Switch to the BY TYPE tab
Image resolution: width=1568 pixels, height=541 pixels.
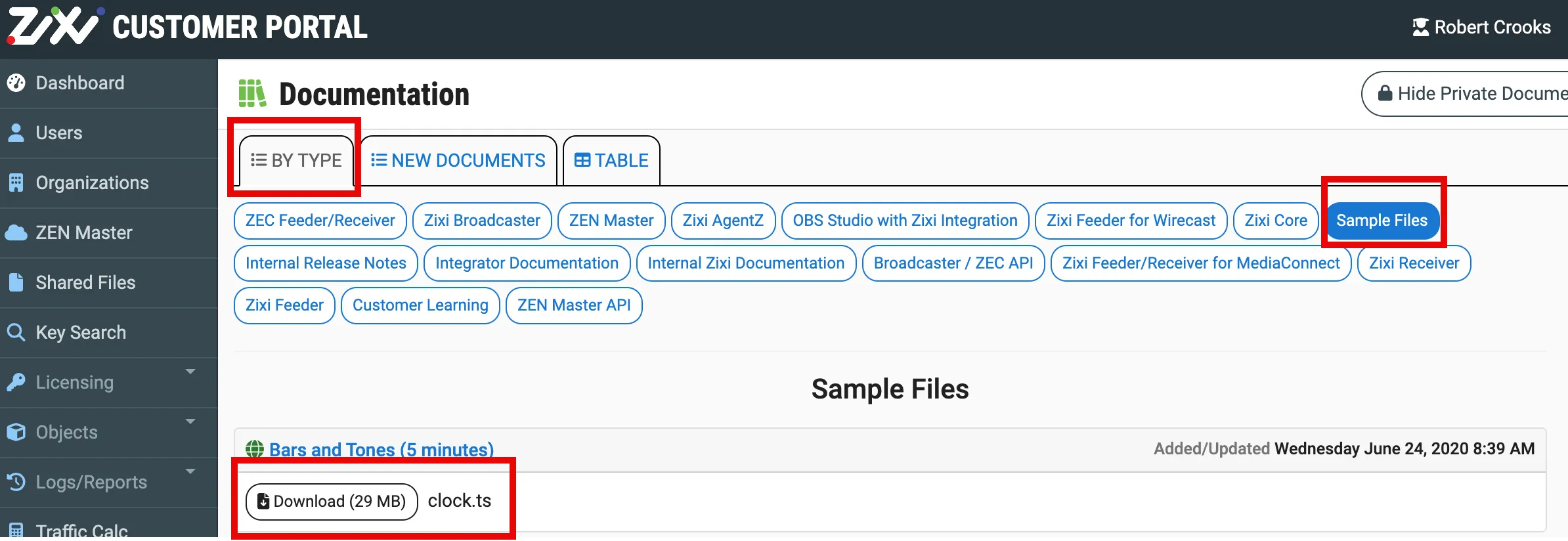pyautogui.click(x=296, y=160)
